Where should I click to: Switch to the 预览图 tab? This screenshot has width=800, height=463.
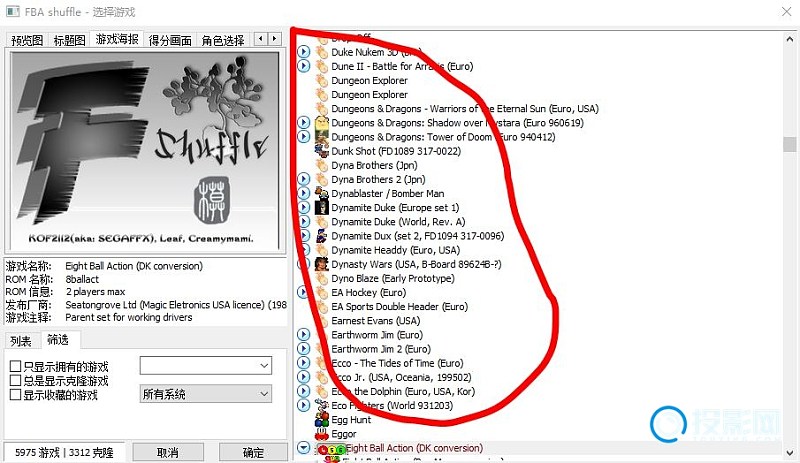click(x=27, y=40)
